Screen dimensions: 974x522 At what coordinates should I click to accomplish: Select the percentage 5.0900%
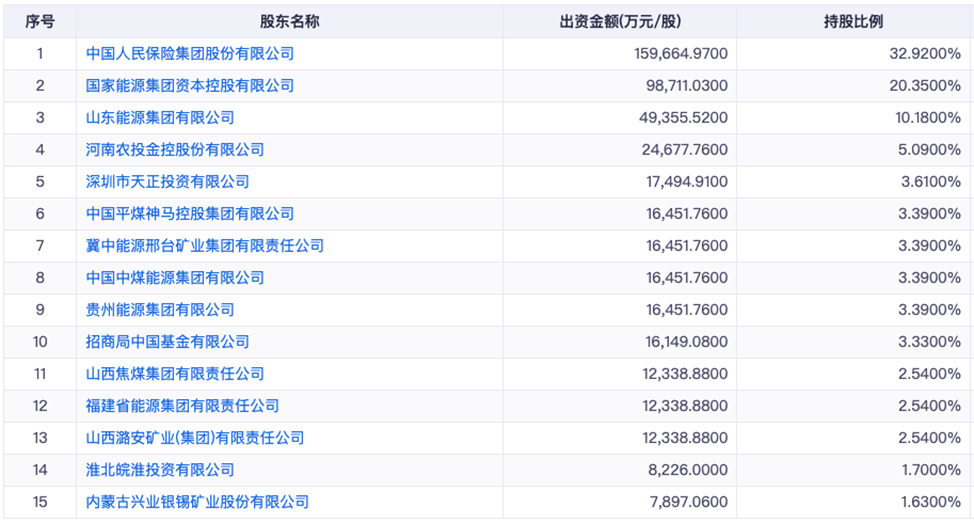[x=930, y=150]
